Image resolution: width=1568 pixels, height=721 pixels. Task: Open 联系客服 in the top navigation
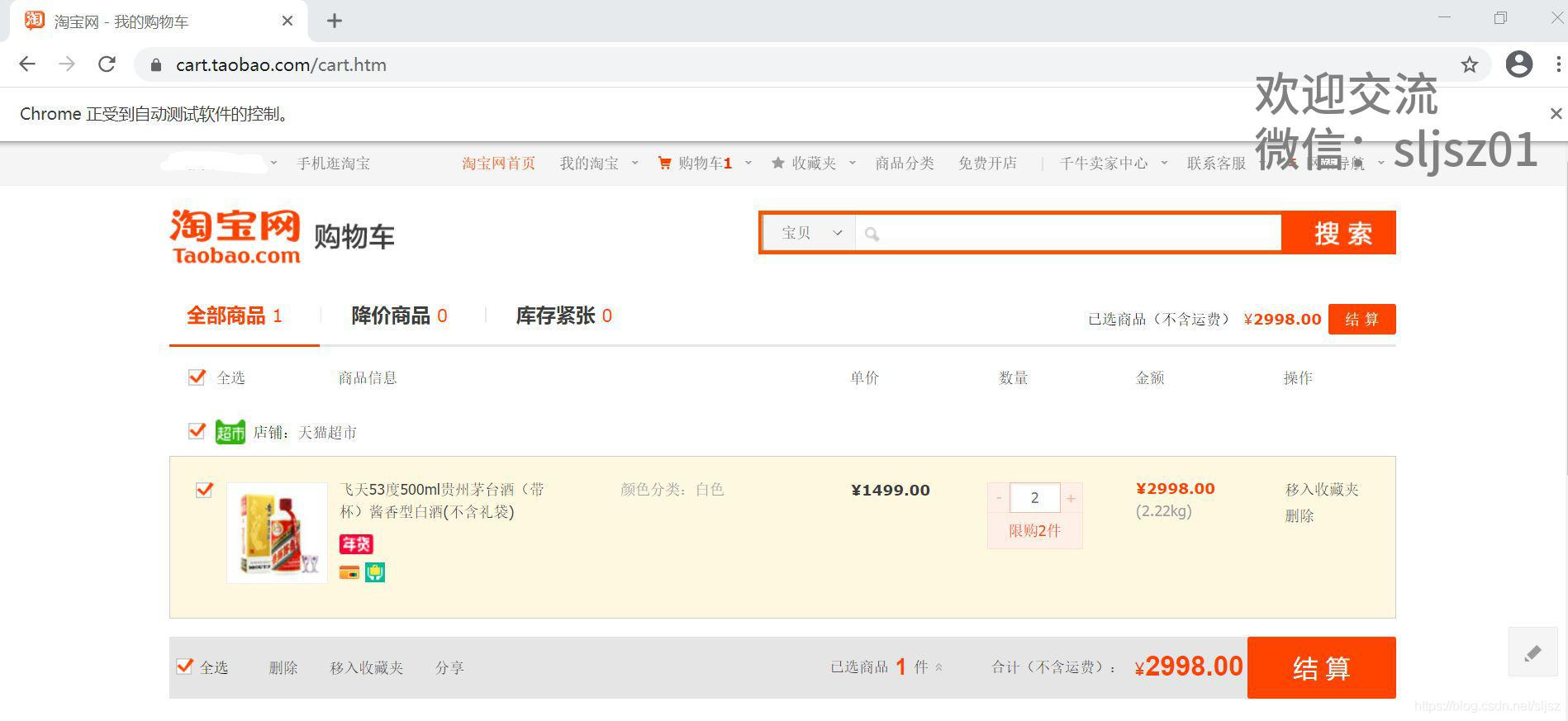click(x=1216, y=164)
